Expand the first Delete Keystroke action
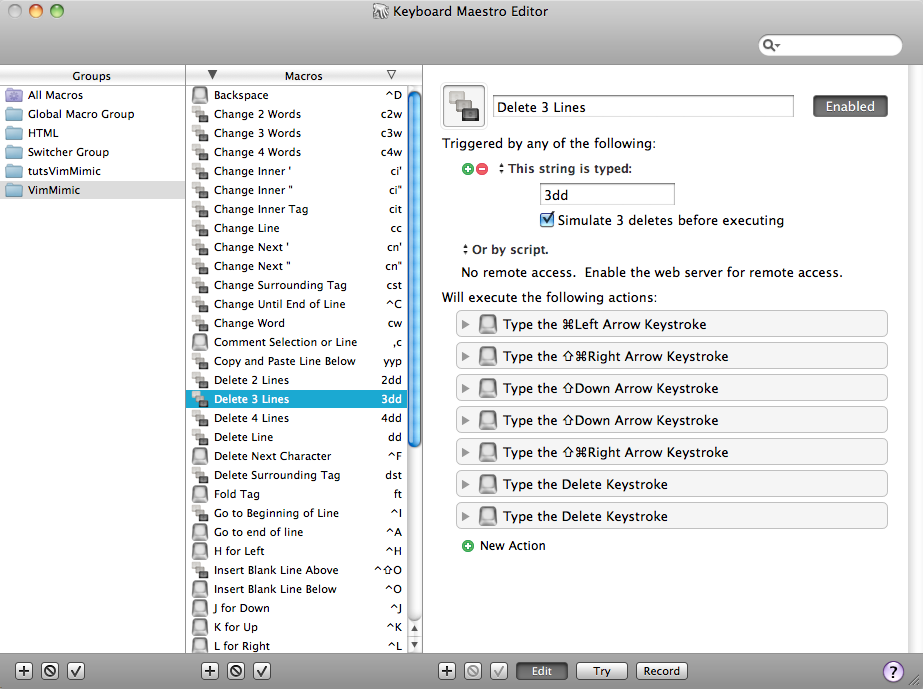The width and height of the screenshot is (923, 689). (x=466, y=485)
